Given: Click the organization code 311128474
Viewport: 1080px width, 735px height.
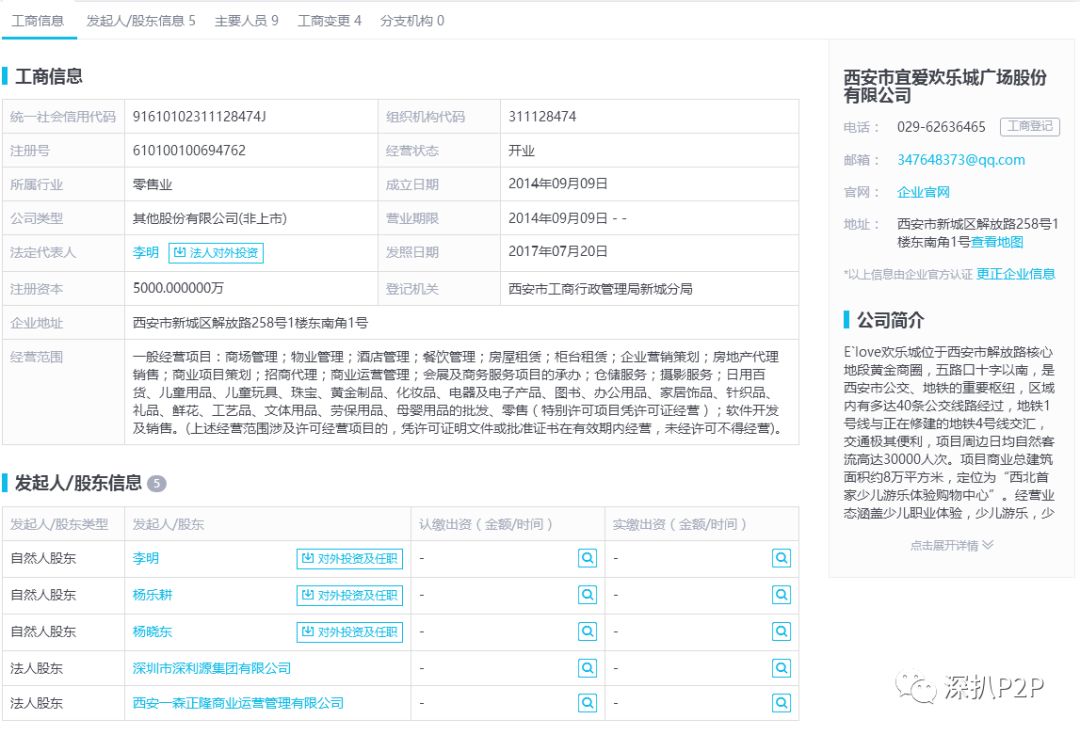Looking at the screenshot, I should click(x=542, y=116).
